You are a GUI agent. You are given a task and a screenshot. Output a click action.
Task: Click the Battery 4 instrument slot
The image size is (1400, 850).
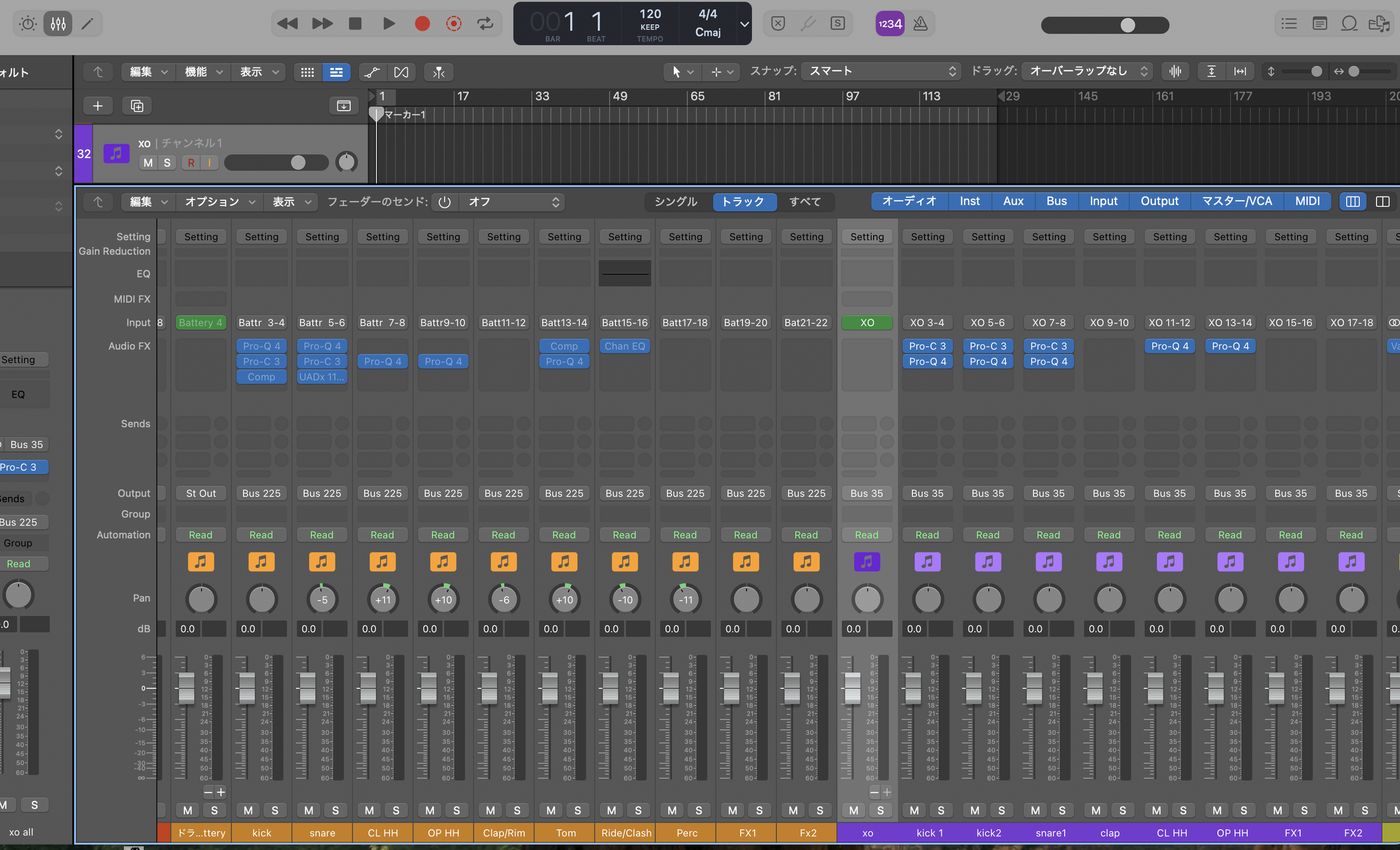(201, 323)
